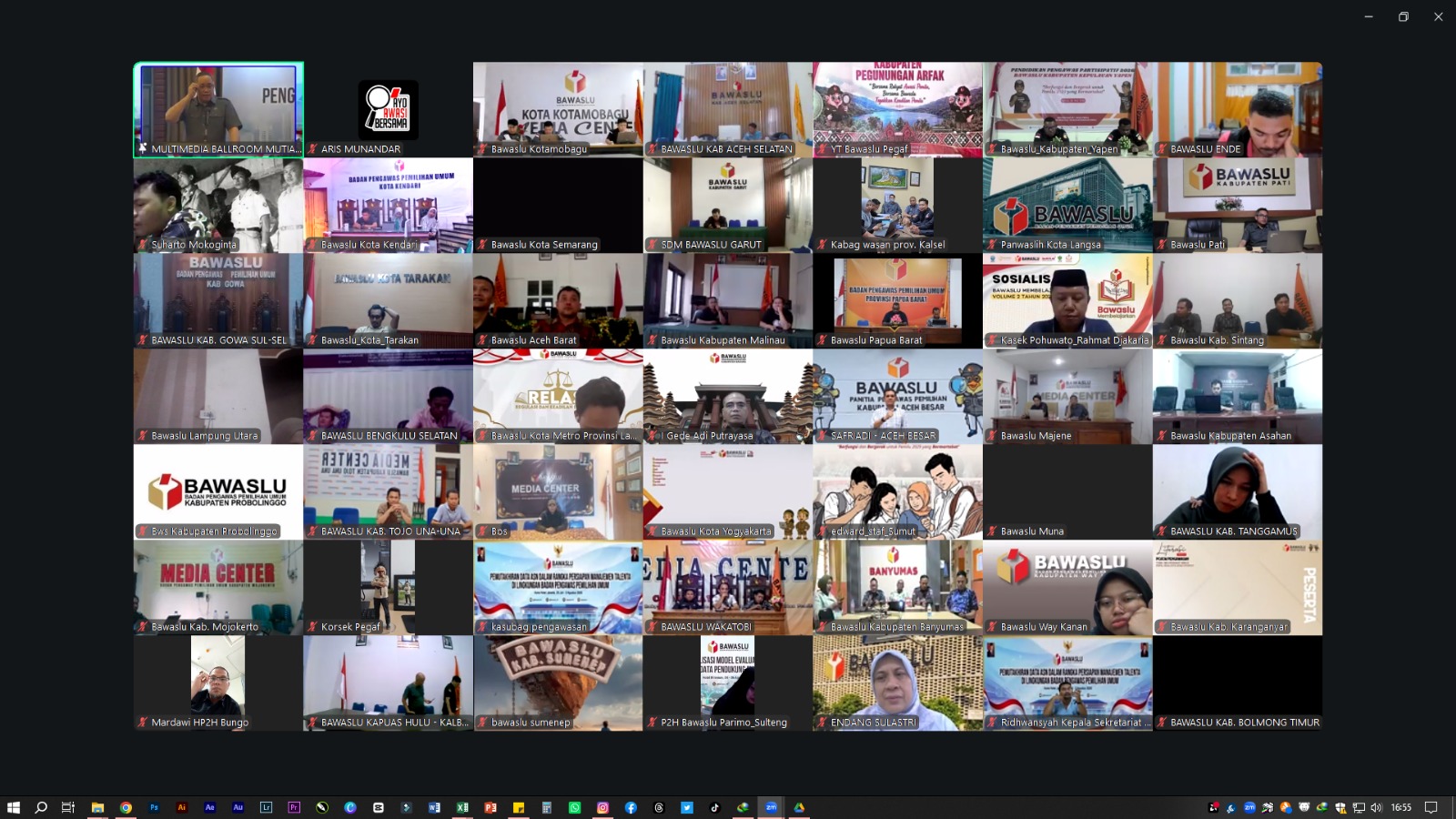The height and width of the screenshot is (819, 1456).
Task: Open File Explorer from the taskbar
Action: 97,807
